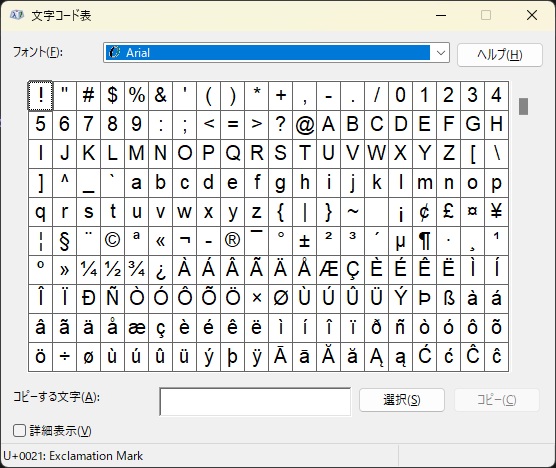
Task: Choose the { left curly brace cell
Action: (x=280, y=212)
